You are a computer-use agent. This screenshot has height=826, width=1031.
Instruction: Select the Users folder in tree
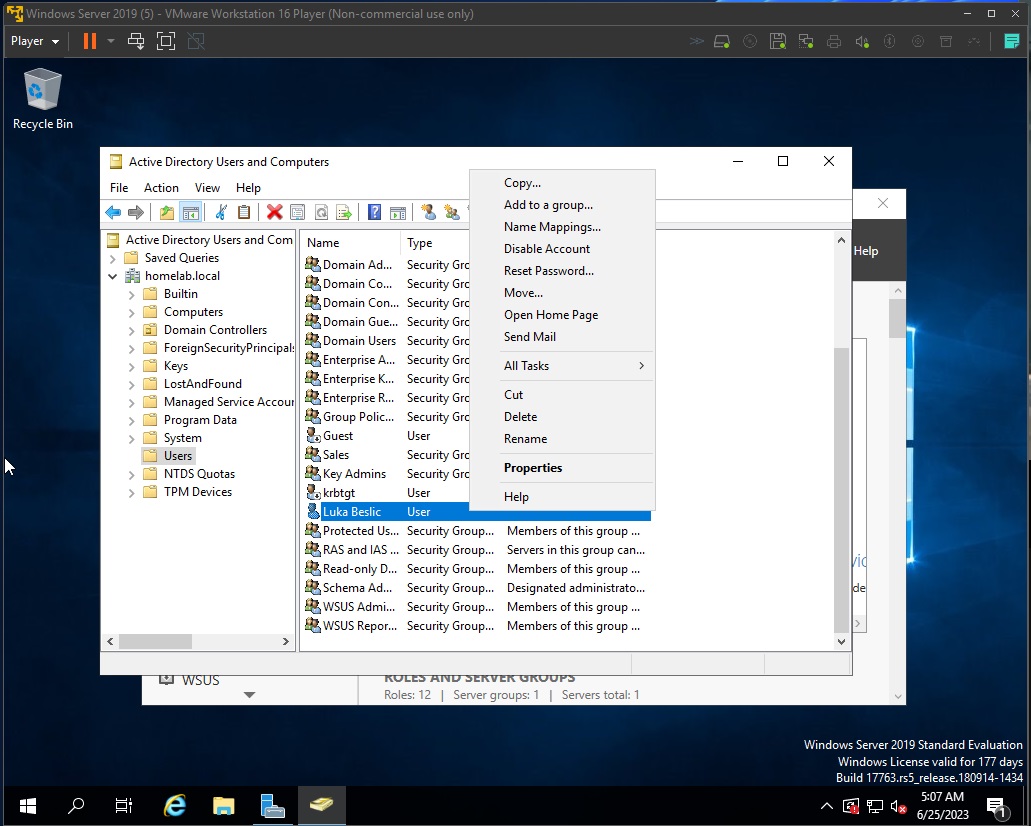[169, 456]
